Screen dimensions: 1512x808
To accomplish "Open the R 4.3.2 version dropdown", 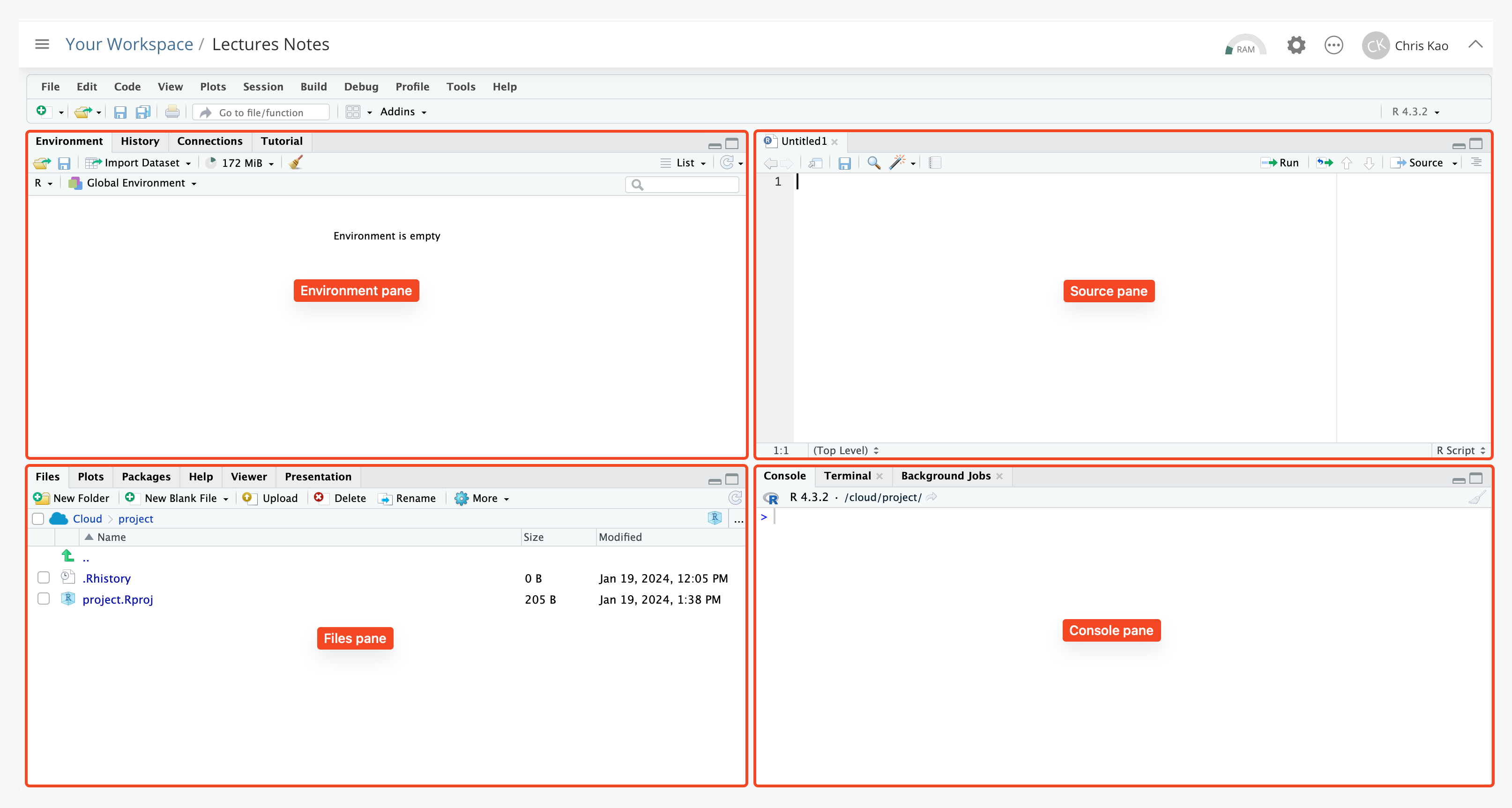I will 1415,112.
